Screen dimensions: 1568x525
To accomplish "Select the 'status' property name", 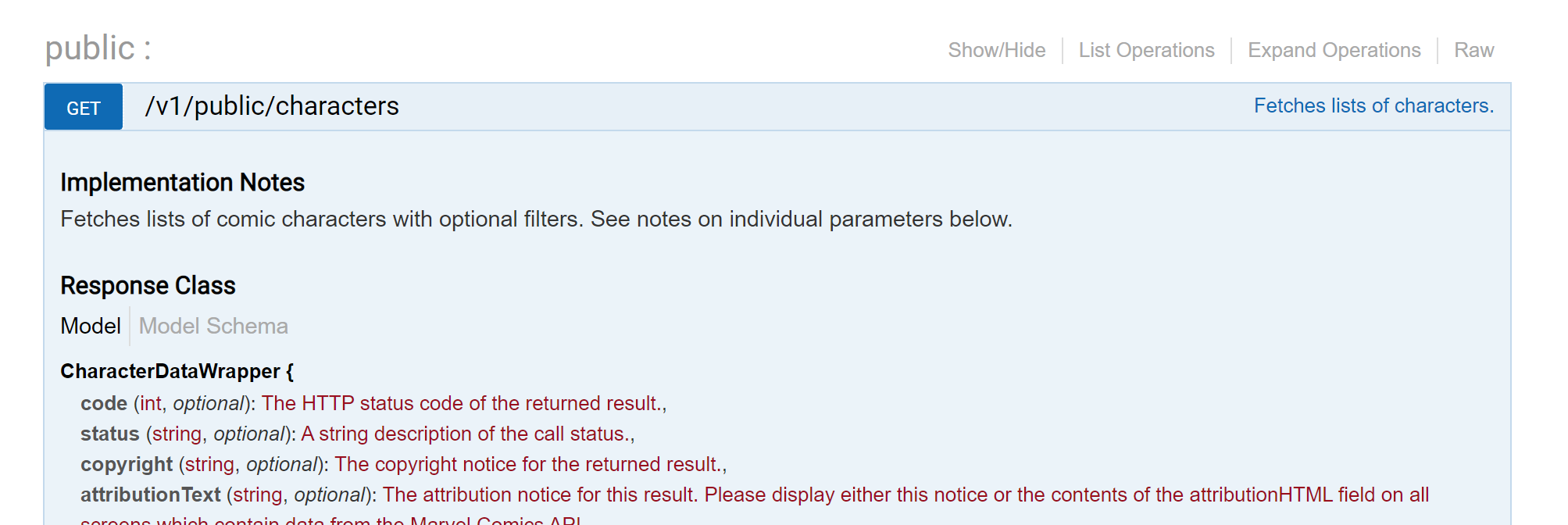I will [x=110, y=434].
